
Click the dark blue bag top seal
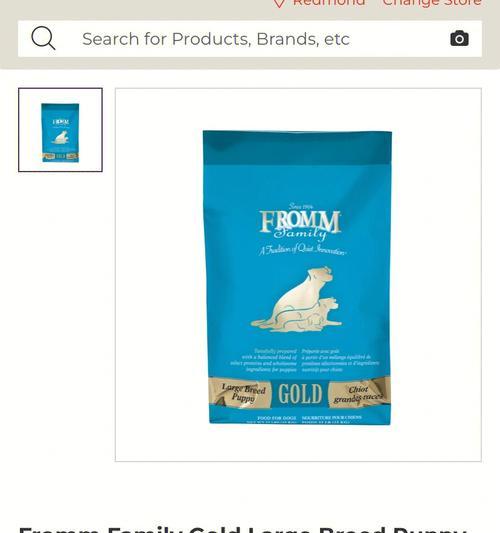[x=297, y=148]
